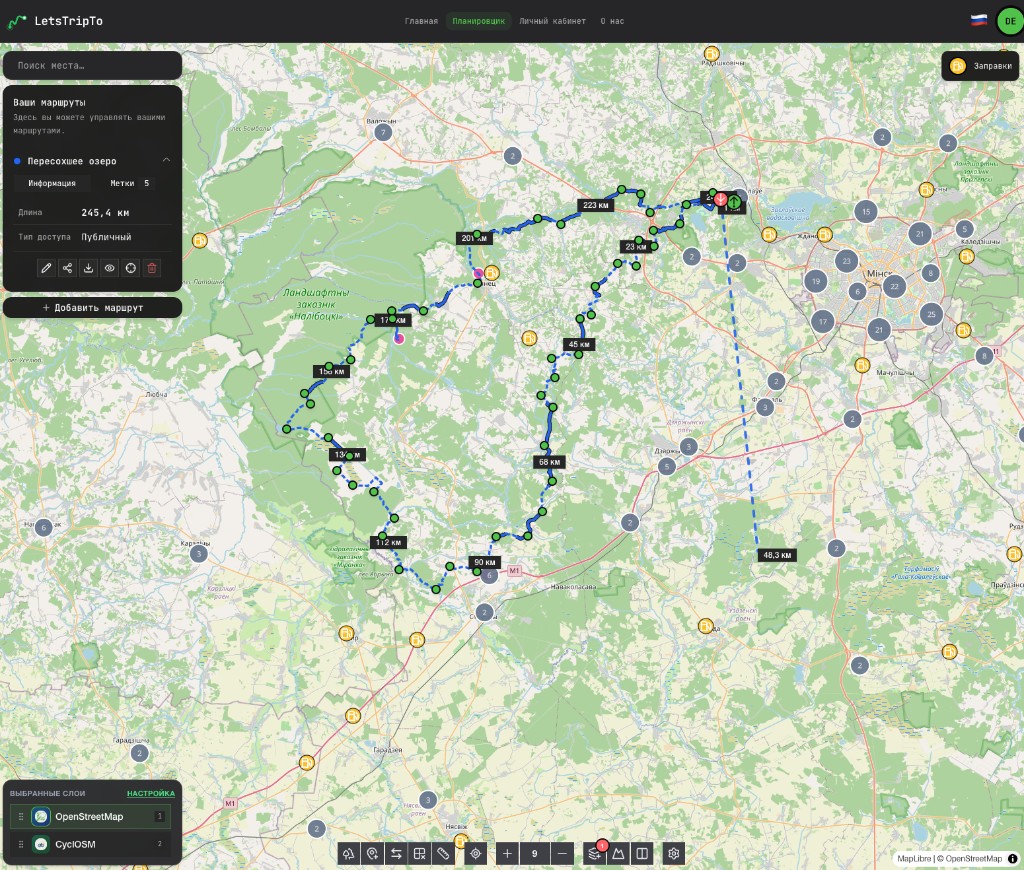The width and height of the screenshot is (1024, 870).
Task: Click the locate me crosshair button
Action: click(x=475, y=853)
